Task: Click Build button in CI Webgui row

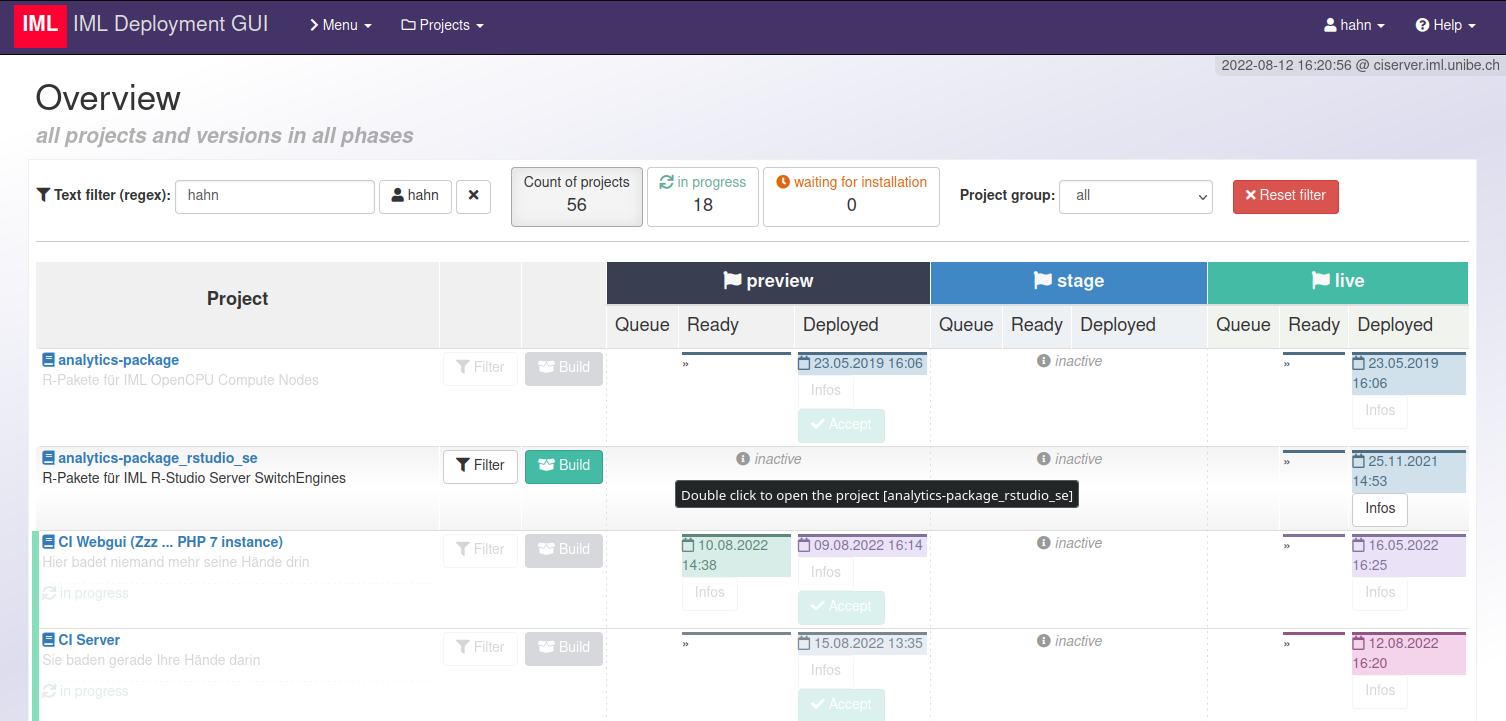Action: pos(564,550)
